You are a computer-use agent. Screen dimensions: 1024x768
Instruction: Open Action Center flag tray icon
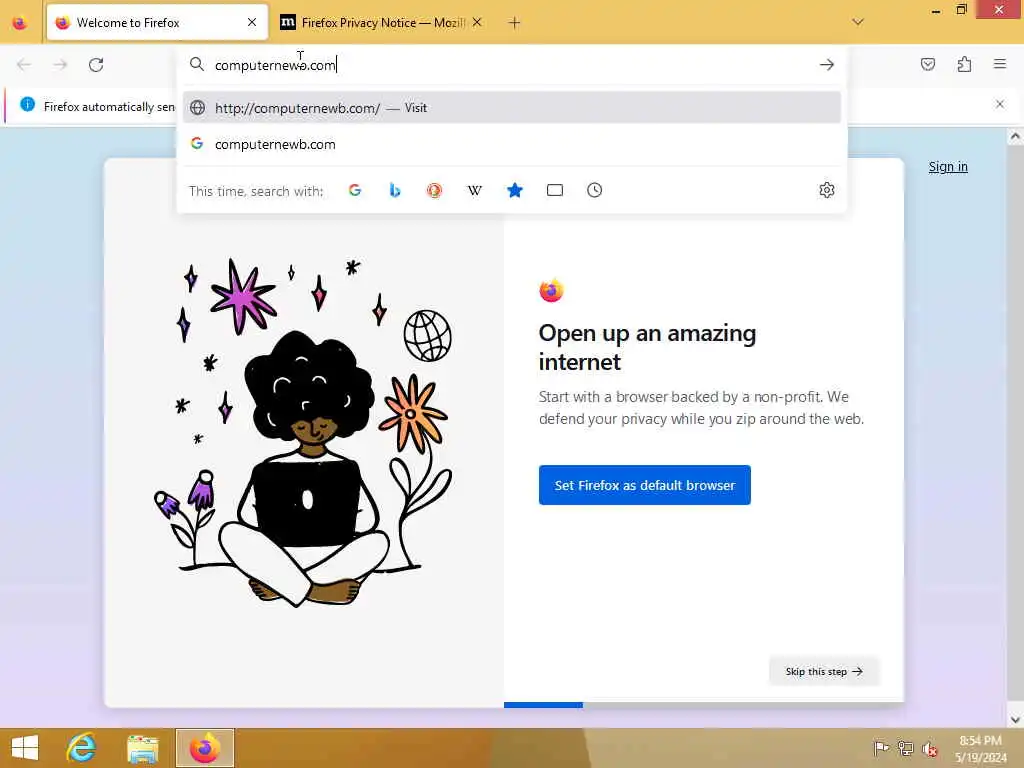point(881,748)
